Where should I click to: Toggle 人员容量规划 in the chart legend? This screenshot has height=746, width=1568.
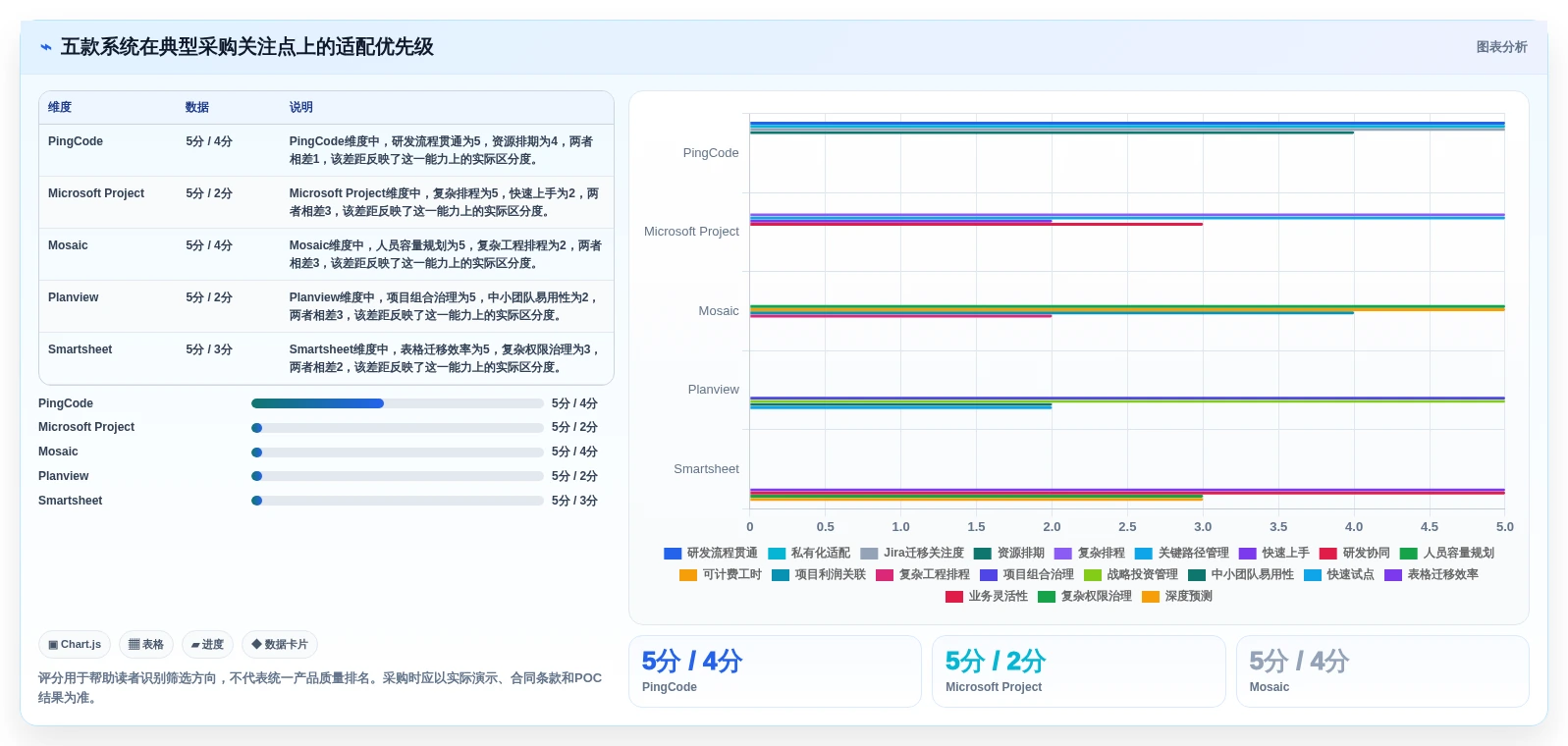1447,554
